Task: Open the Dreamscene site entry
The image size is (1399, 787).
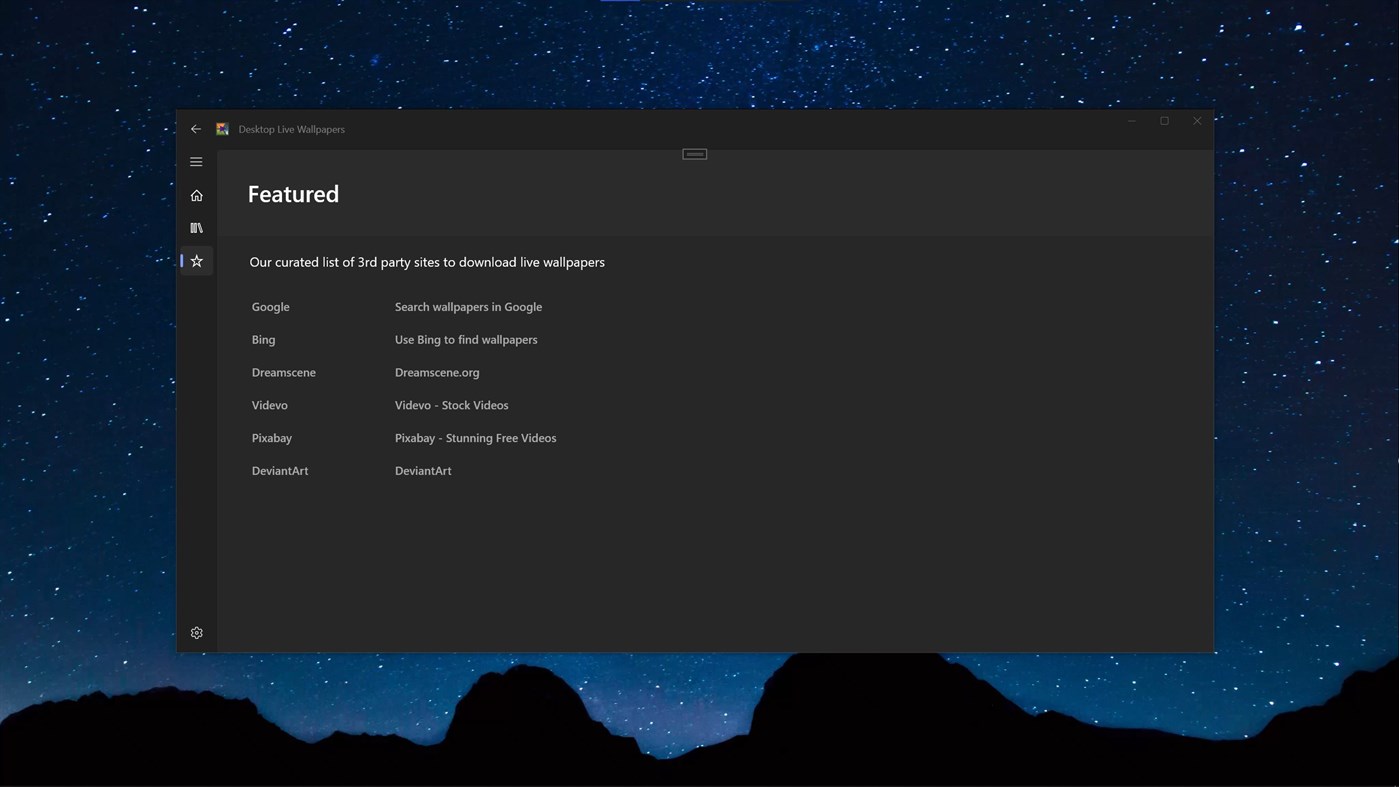Action: 284,372
